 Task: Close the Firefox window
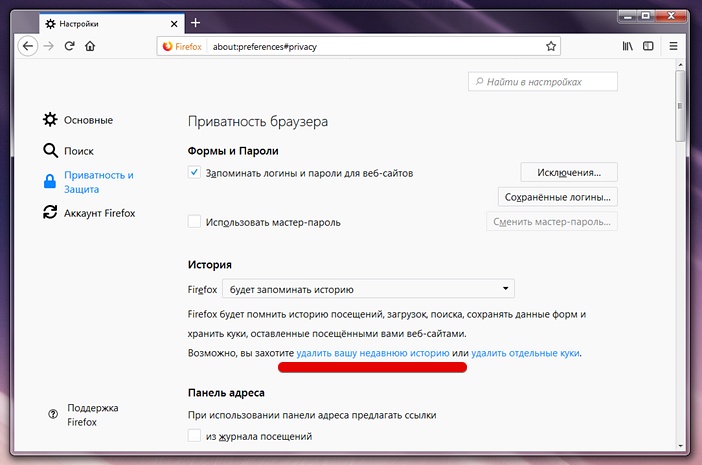[x=671, y=17]
